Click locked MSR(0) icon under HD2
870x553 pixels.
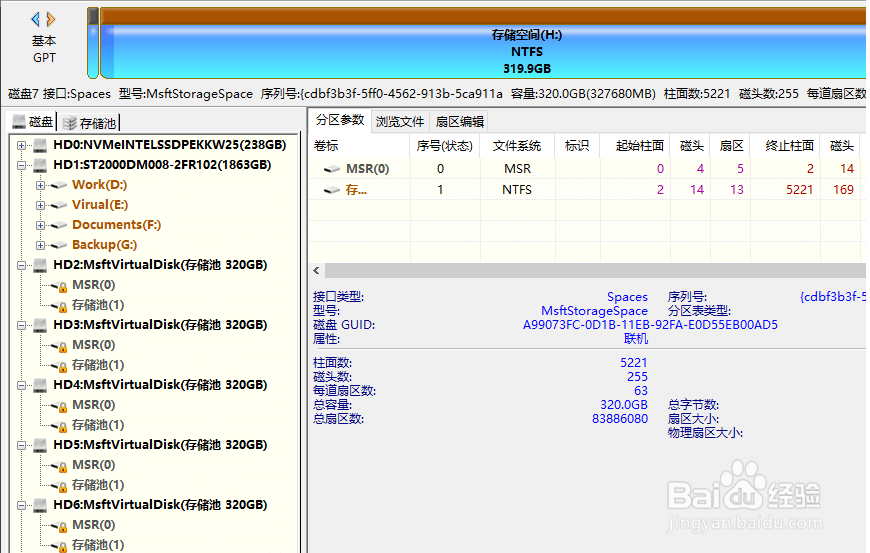pos(59,286)
